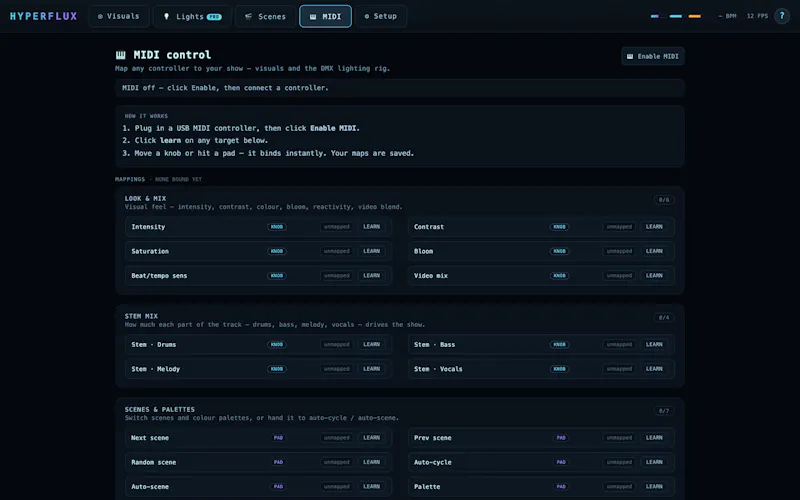
Task: Click LEARN for Contrast
Action: click(x=654, y=227)
